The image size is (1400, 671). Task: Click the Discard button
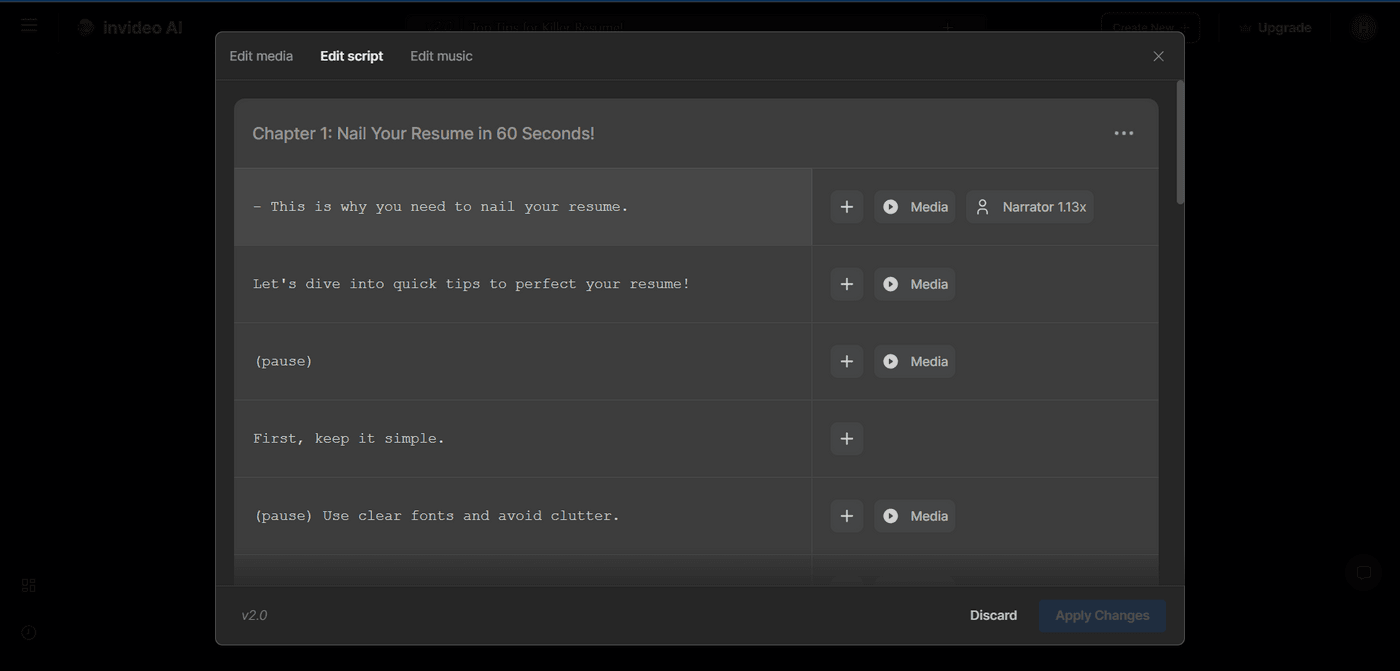(x=993, y=615)
